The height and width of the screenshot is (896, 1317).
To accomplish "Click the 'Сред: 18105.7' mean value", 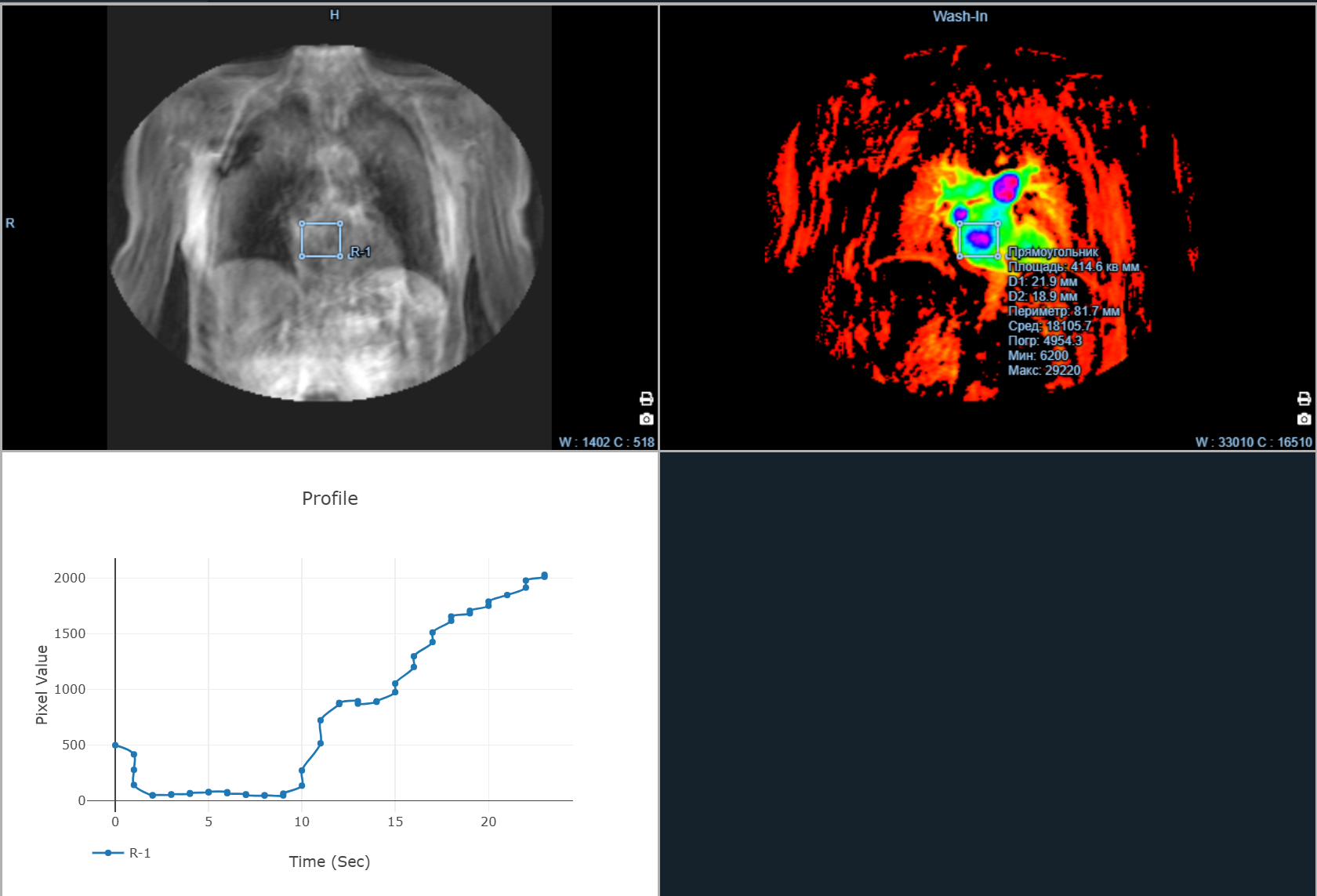I will (x=1050, y=326).
